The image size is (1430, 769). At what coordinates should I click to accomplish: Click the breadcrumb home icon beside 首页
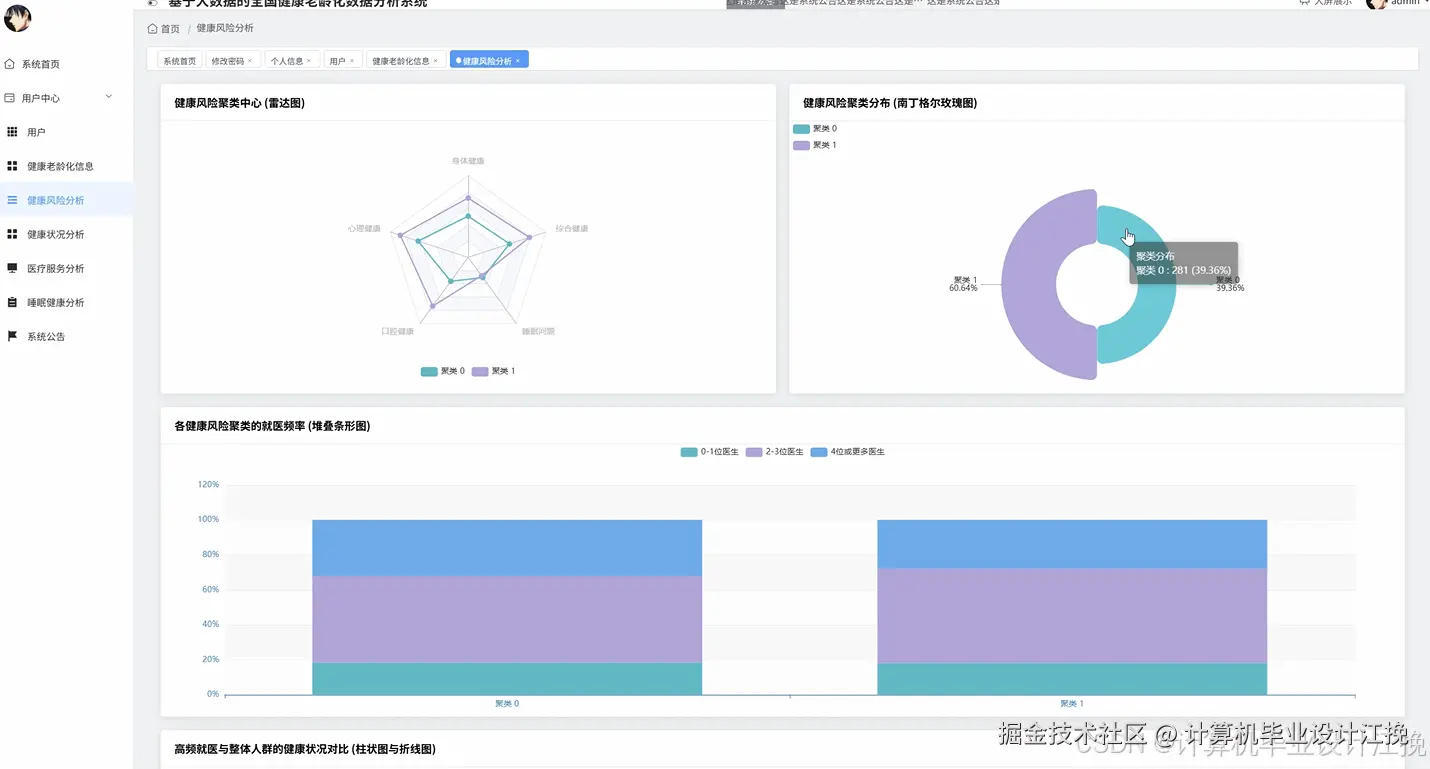click(152, 29)
